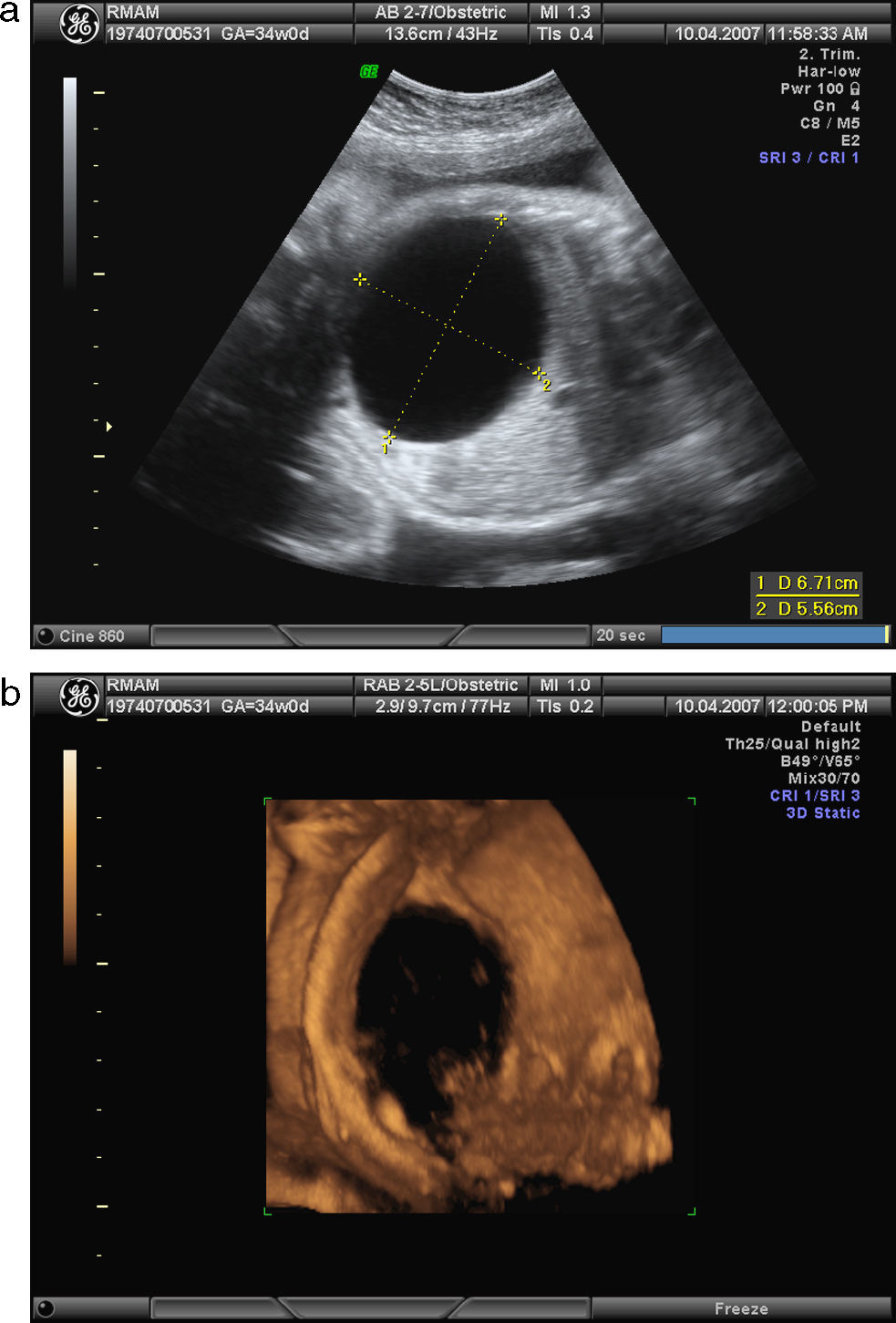Screen dimensions: 896x1323
Task: Click the round icon in the 3D panel's bottom bar
Action: pos(45,1308)
